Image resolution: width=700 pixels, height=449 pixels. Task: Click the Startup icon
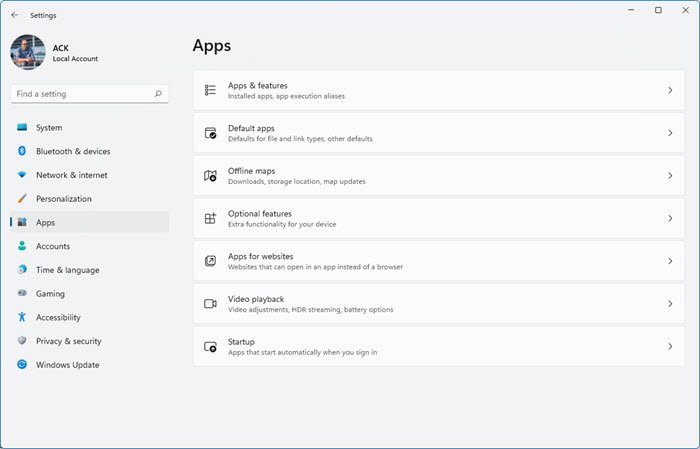tap(210, 346)
